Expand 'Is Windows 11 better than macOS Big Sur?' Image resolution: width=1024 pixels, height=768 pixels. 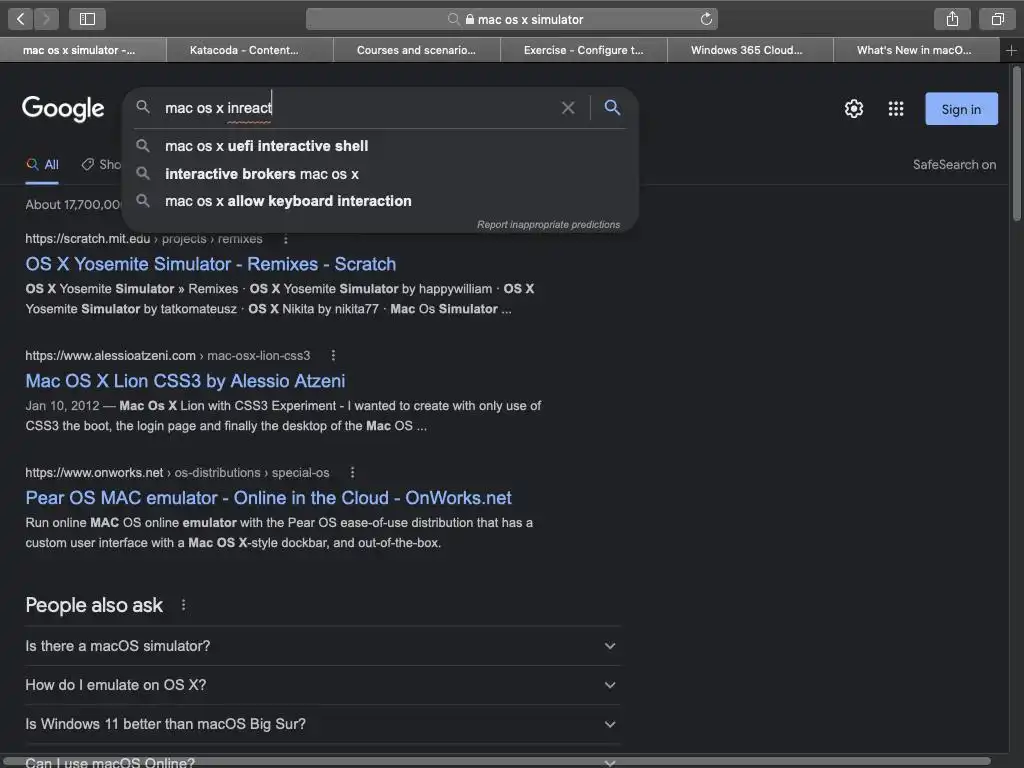[322, 724]
